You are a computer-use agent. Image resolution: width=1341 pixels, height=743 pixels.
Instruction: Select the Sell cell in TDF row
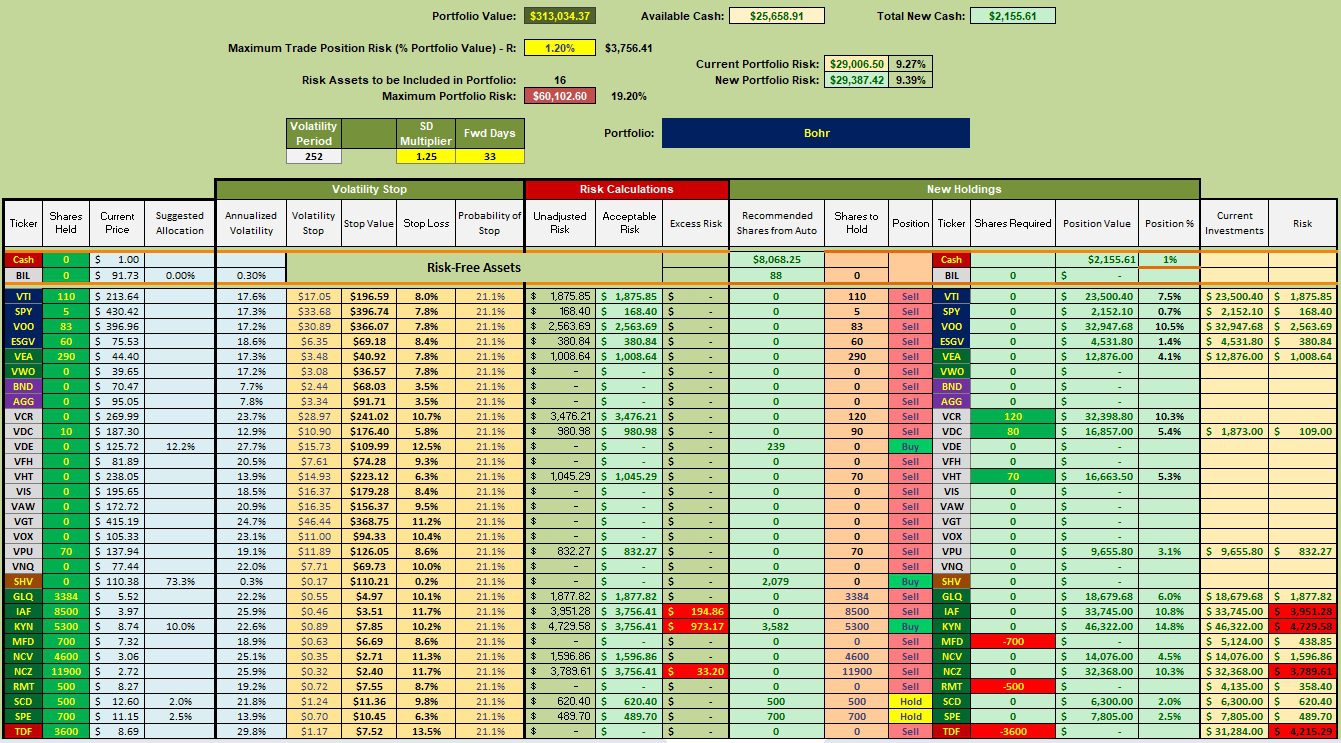coord(910,731)
